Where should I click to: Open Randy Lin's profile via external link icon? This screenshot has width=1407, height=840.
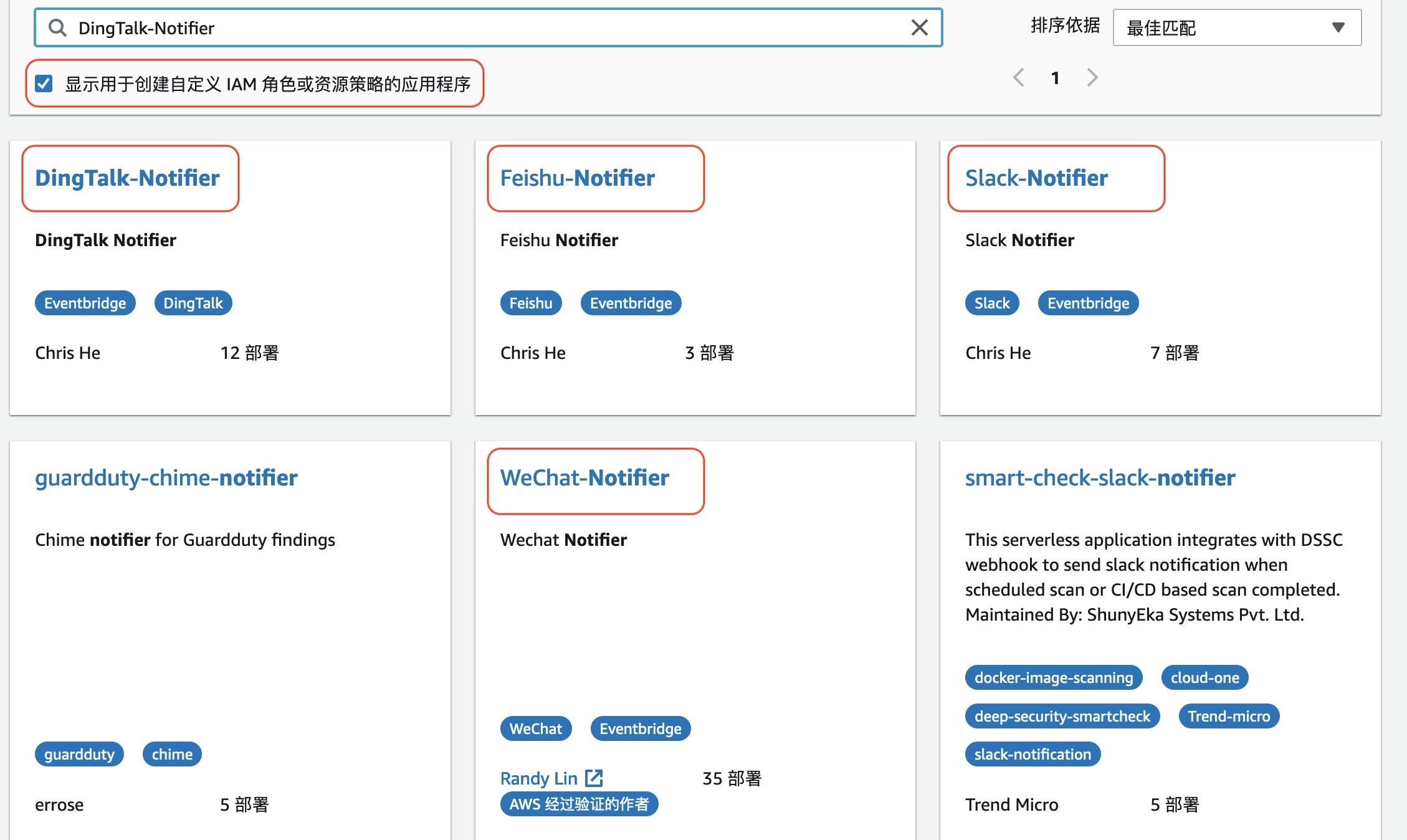594,778
